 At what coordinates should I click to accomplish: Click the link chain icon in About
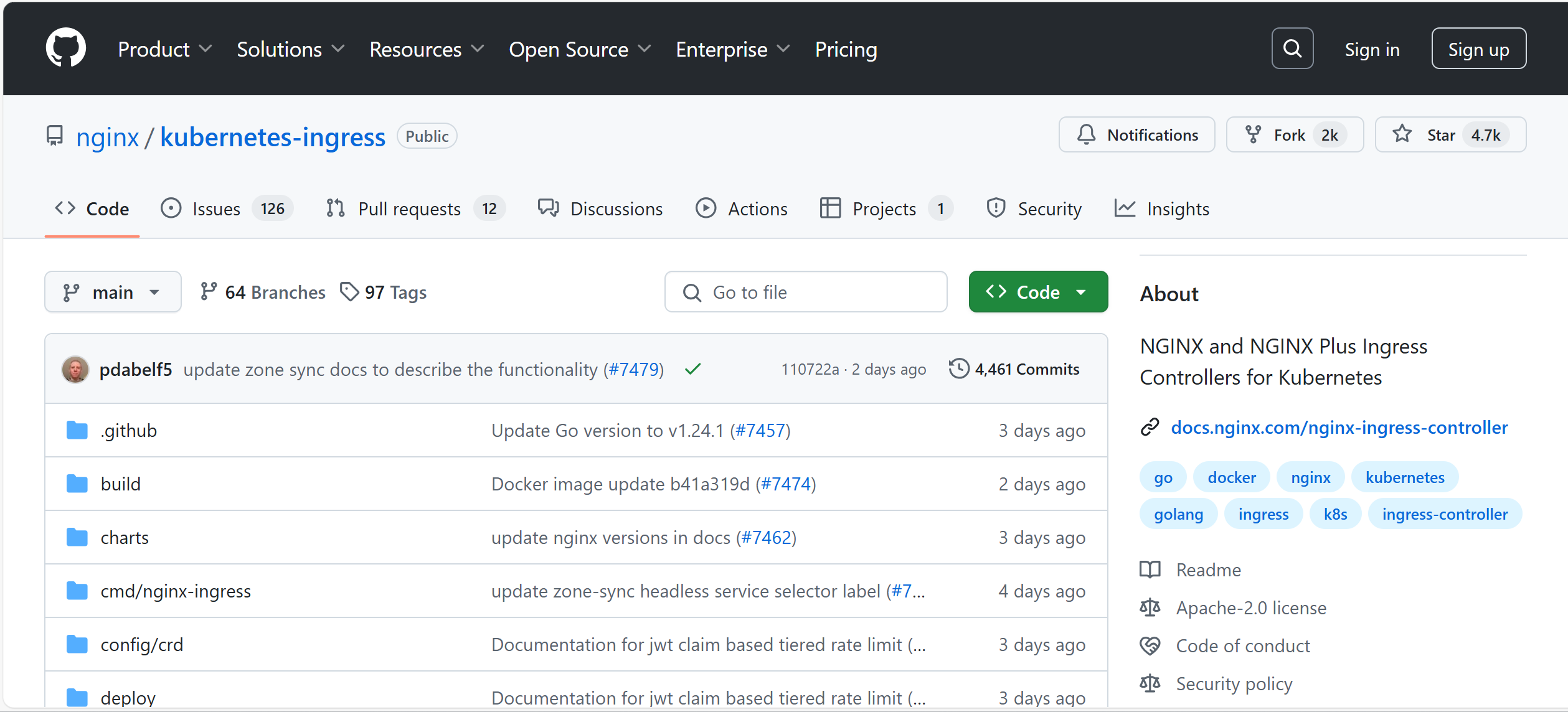(x=1150, y=427)
